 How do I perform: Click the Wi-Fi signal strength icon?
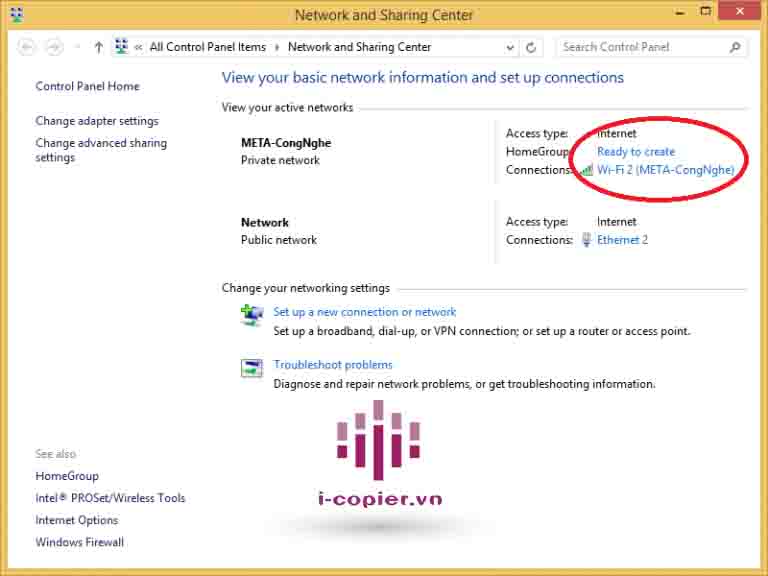coord(587,170)
